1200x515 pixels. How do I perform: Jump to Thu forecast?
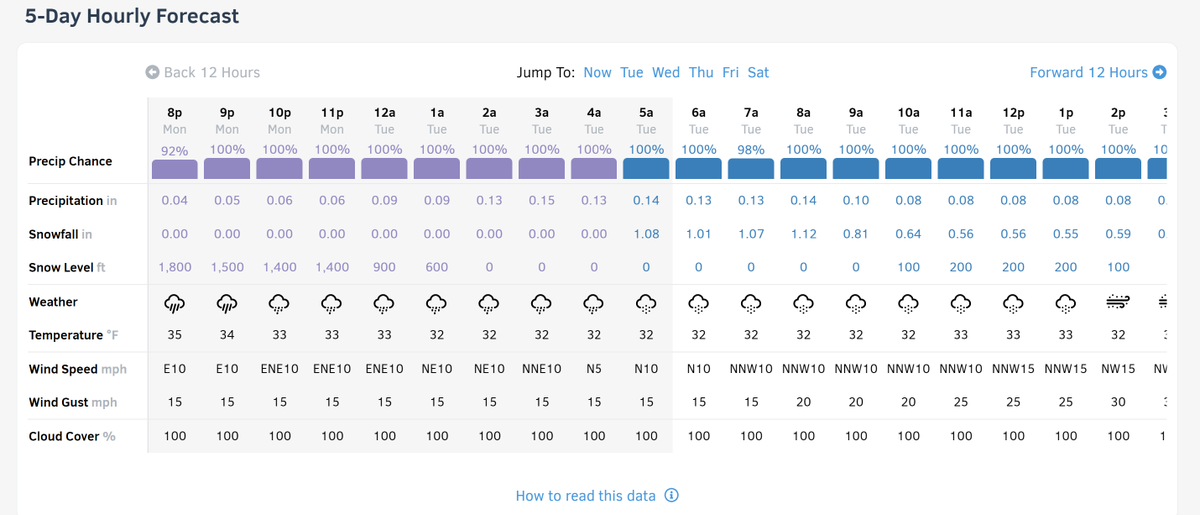[701, 72]
